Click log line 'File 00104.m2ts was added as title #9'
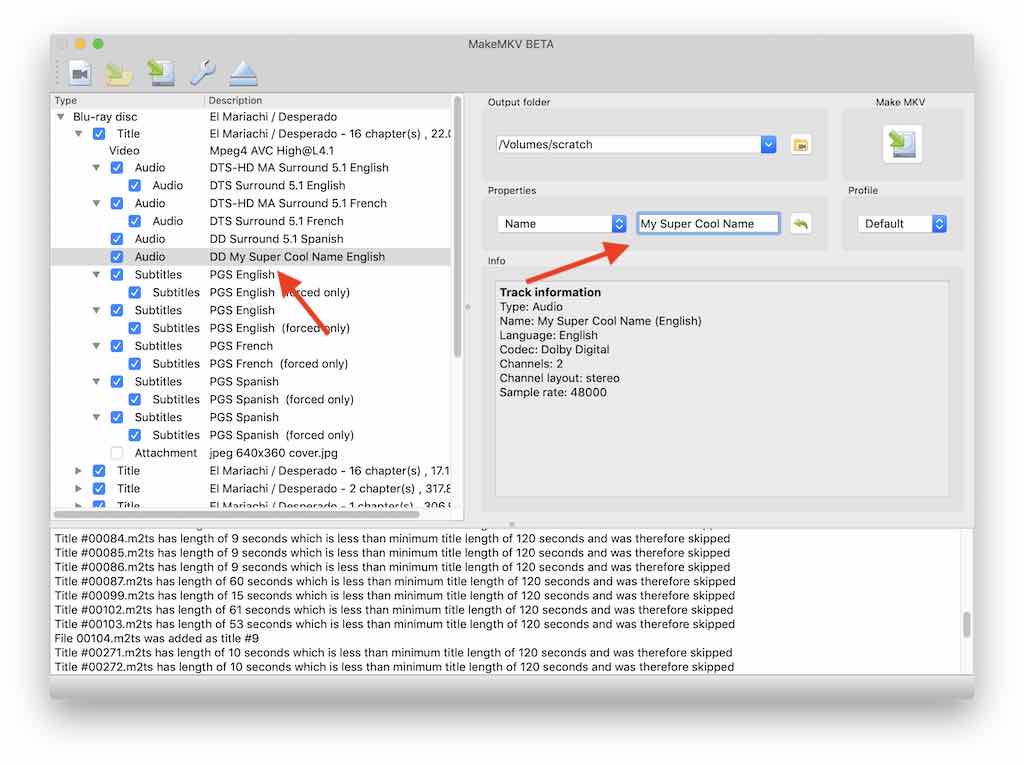This screenshot has width=1024, height=765. tap(157, 638)
